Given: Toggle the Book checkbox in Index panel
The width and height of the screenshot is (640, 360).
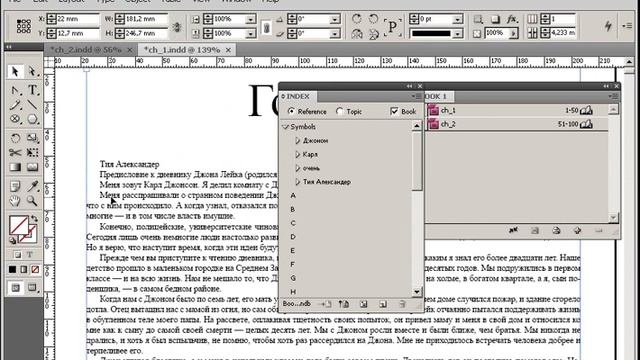Looking at the screenshot, I should coord(394,111).
